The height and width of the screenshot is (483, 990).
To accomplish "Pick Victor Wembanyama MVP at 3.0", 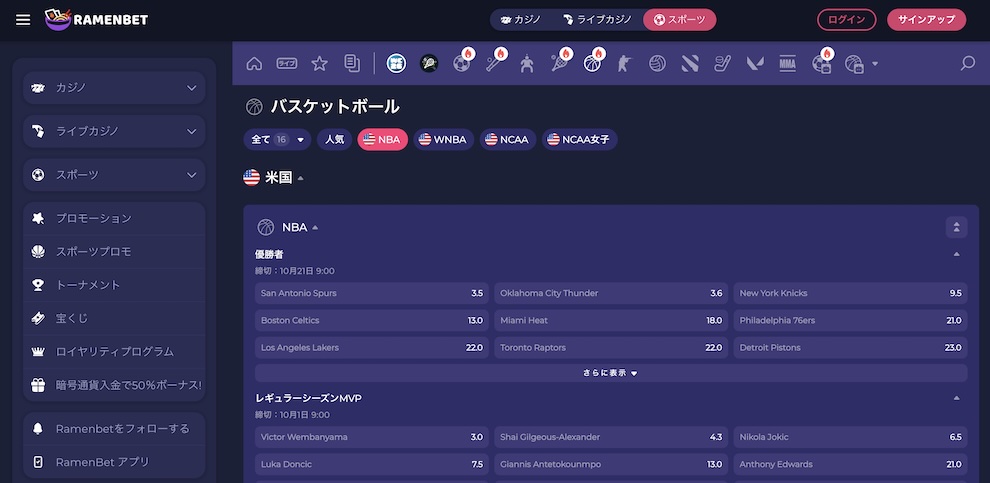I will click(x=372, y=438).
